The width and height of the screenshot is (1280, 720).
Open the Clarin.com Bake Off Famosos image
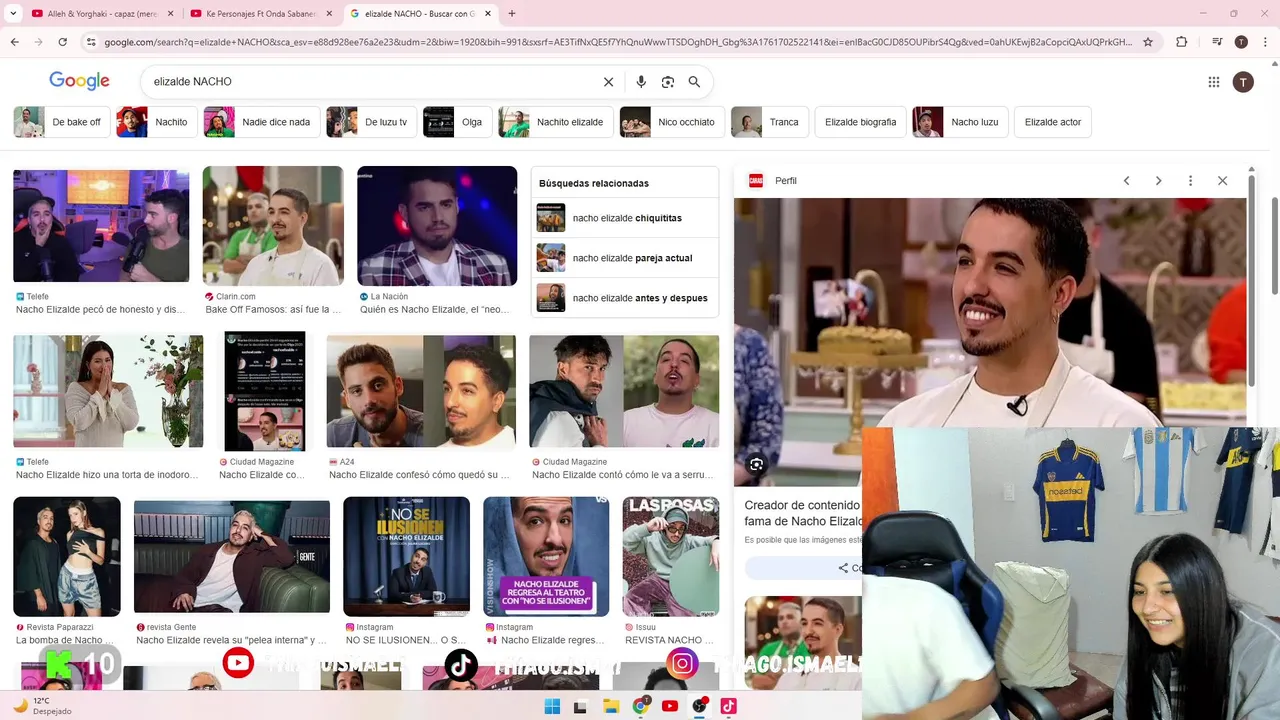click(x=273, y=226)
